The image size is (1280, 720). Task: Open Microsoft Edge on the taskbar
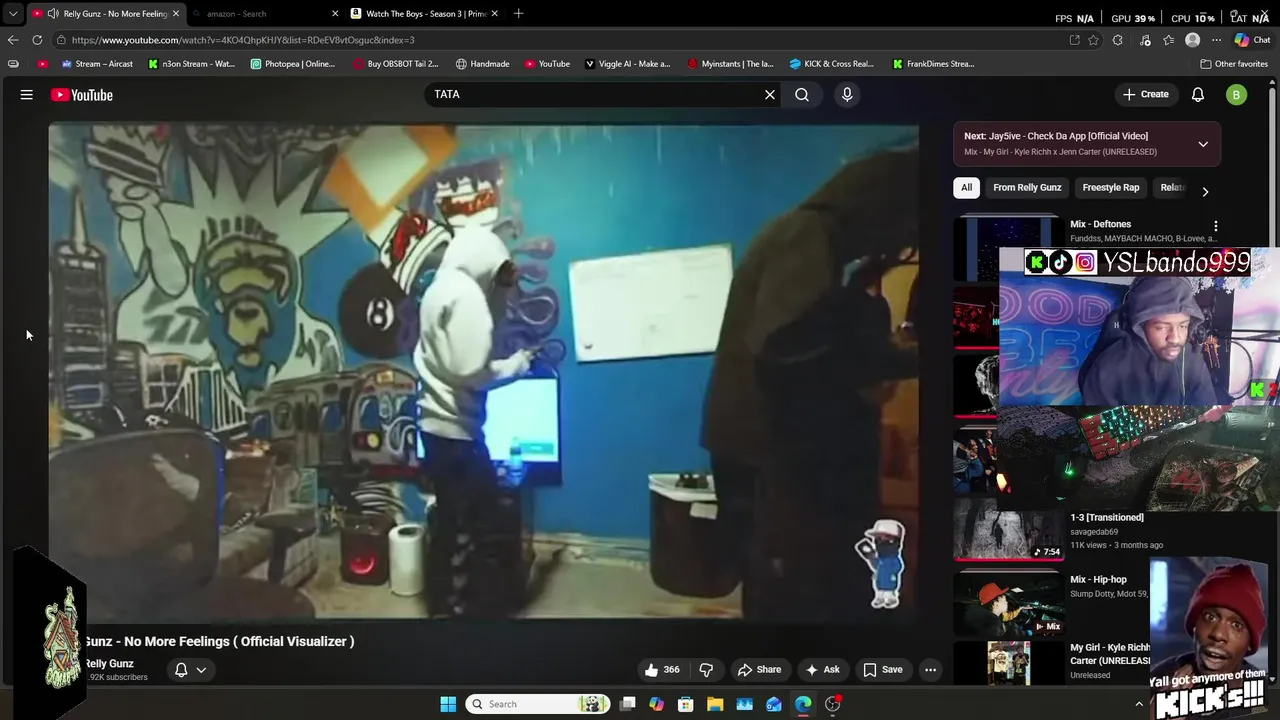click(x=803, y=704)
